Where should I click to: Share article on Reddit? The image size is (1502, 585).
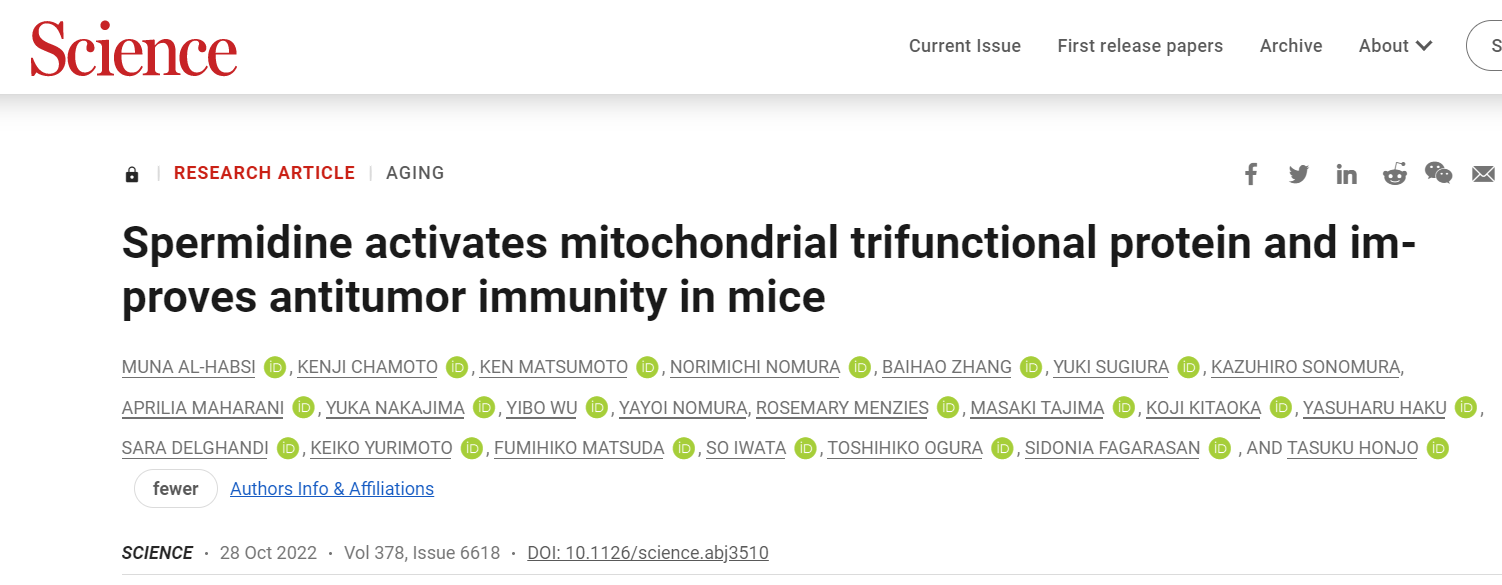(x=1394, y=174)
